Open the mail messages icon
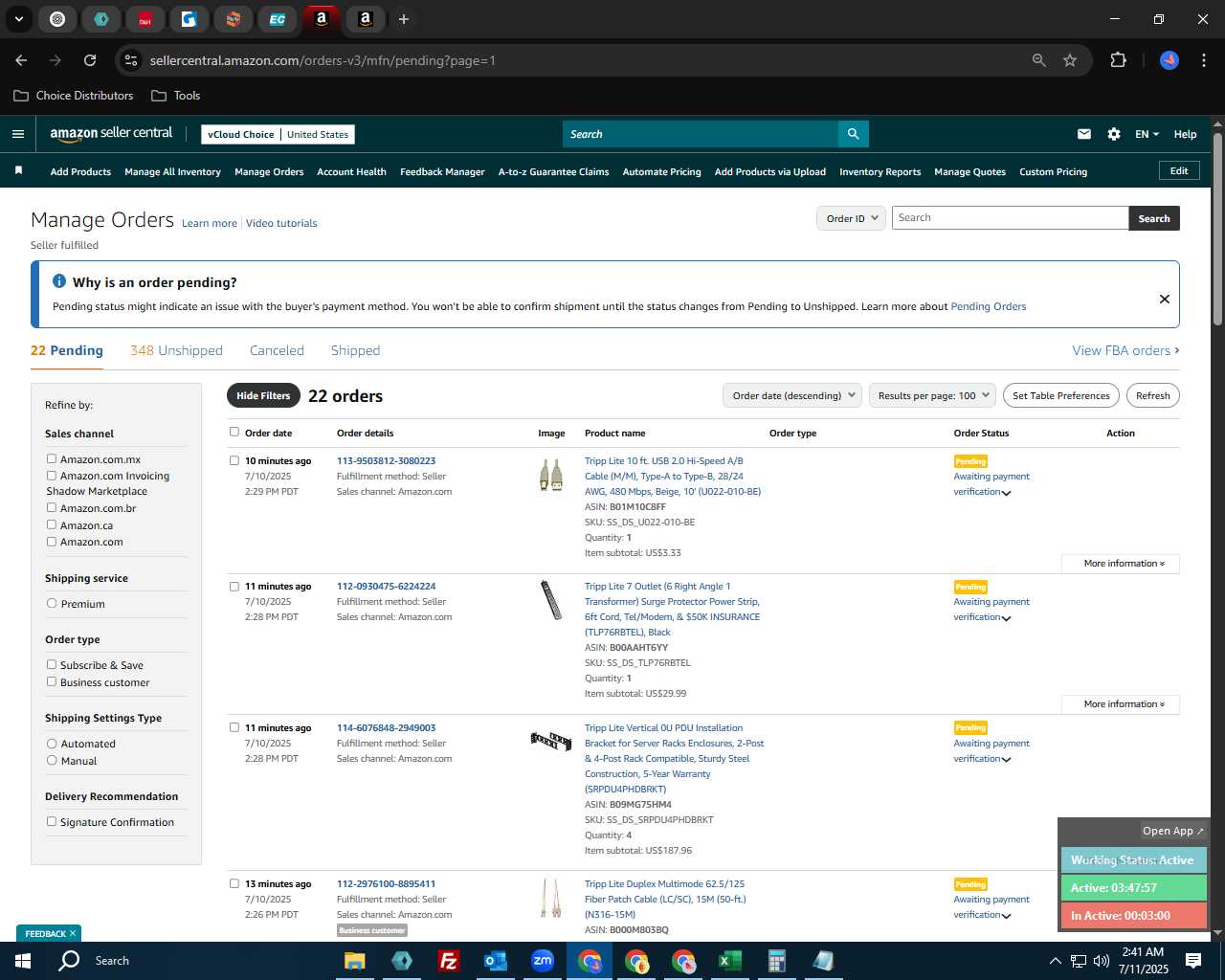 click(x=1084, y=134)
